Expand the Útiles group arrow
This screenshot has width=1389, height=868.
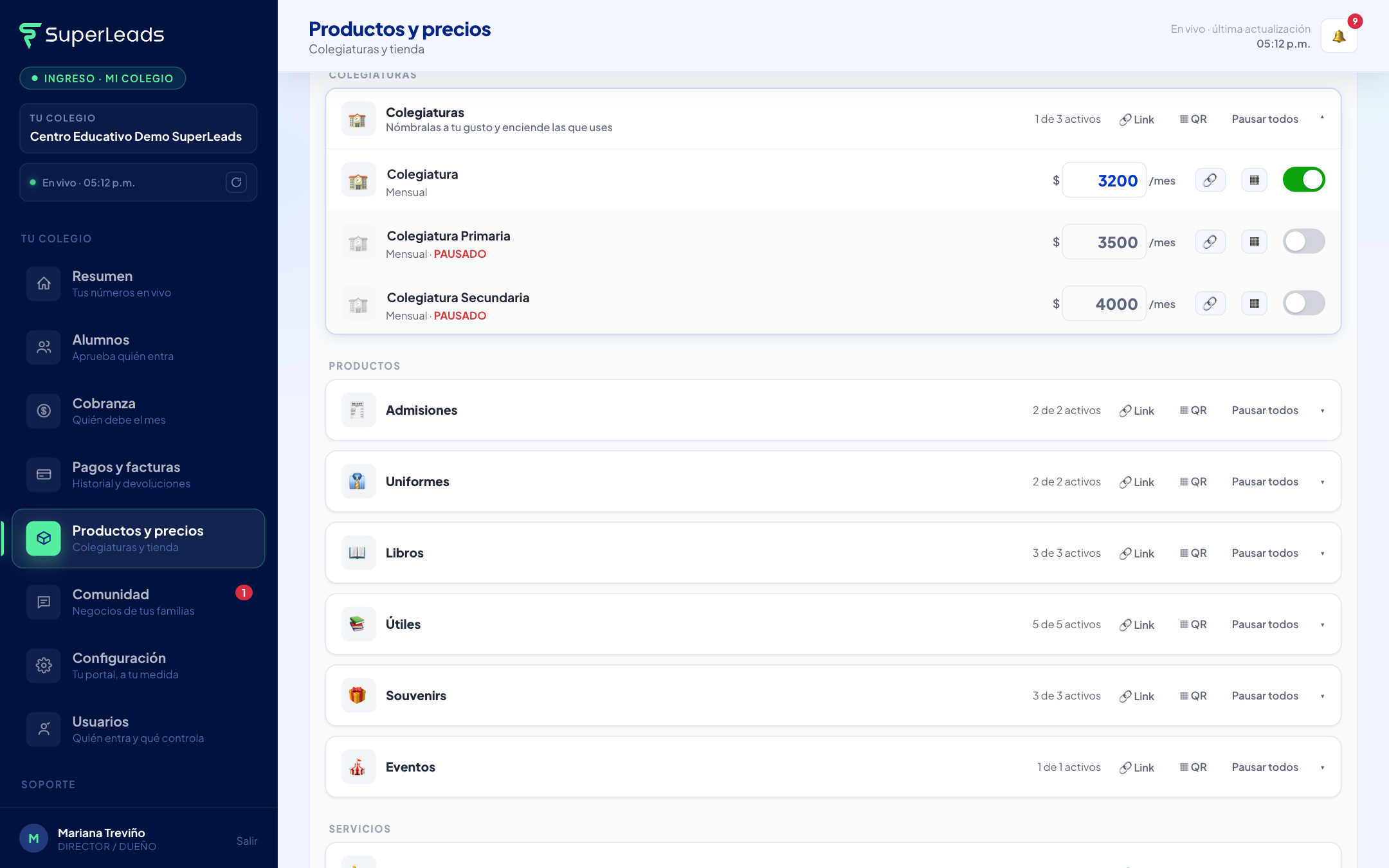point(1322,625)
